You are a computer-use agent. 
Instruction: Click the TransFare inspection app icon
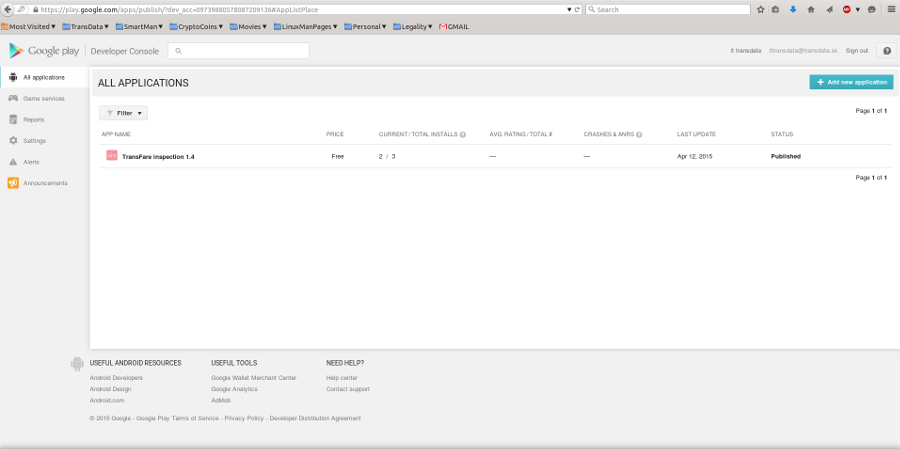click(111, 156)
